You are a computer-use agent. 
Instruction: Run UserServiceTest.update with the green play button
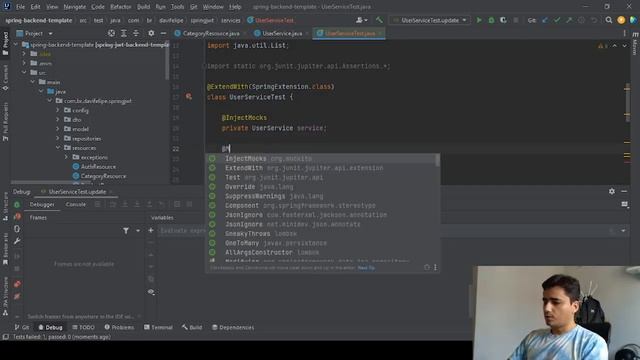pos(479,20)
